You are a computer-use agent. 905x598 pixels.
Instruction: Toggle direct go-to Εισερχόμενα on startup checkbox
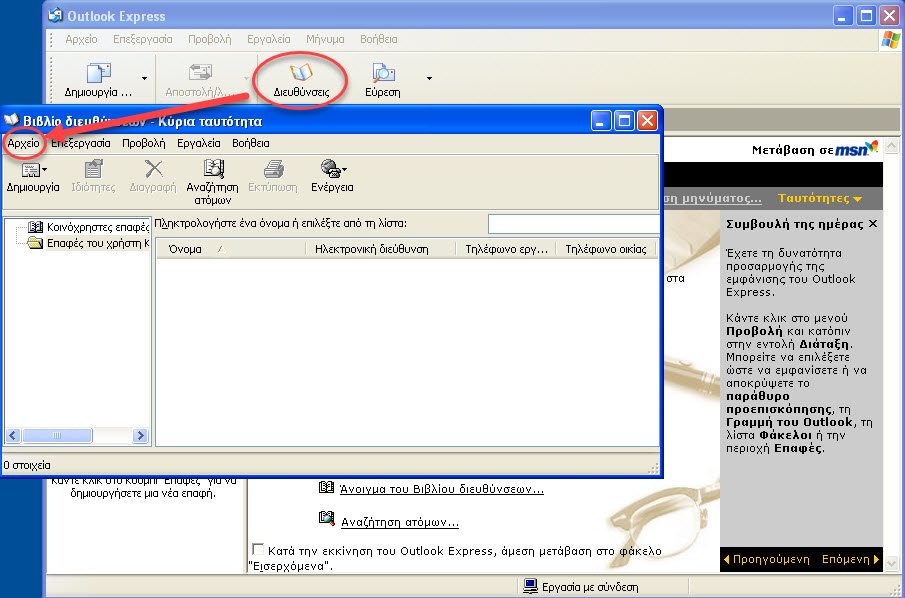point(259,549)
